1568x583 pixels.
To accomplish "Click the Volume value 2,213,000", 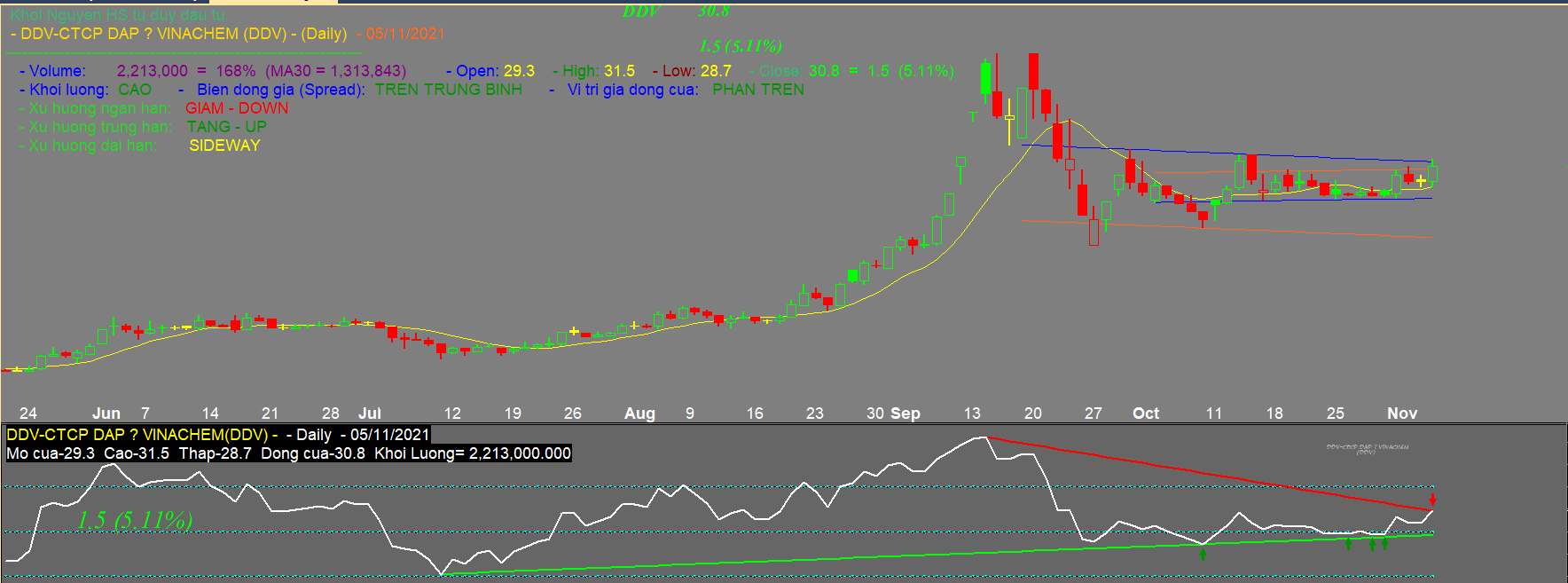I will pyautogui.click(x=152, y=71).
